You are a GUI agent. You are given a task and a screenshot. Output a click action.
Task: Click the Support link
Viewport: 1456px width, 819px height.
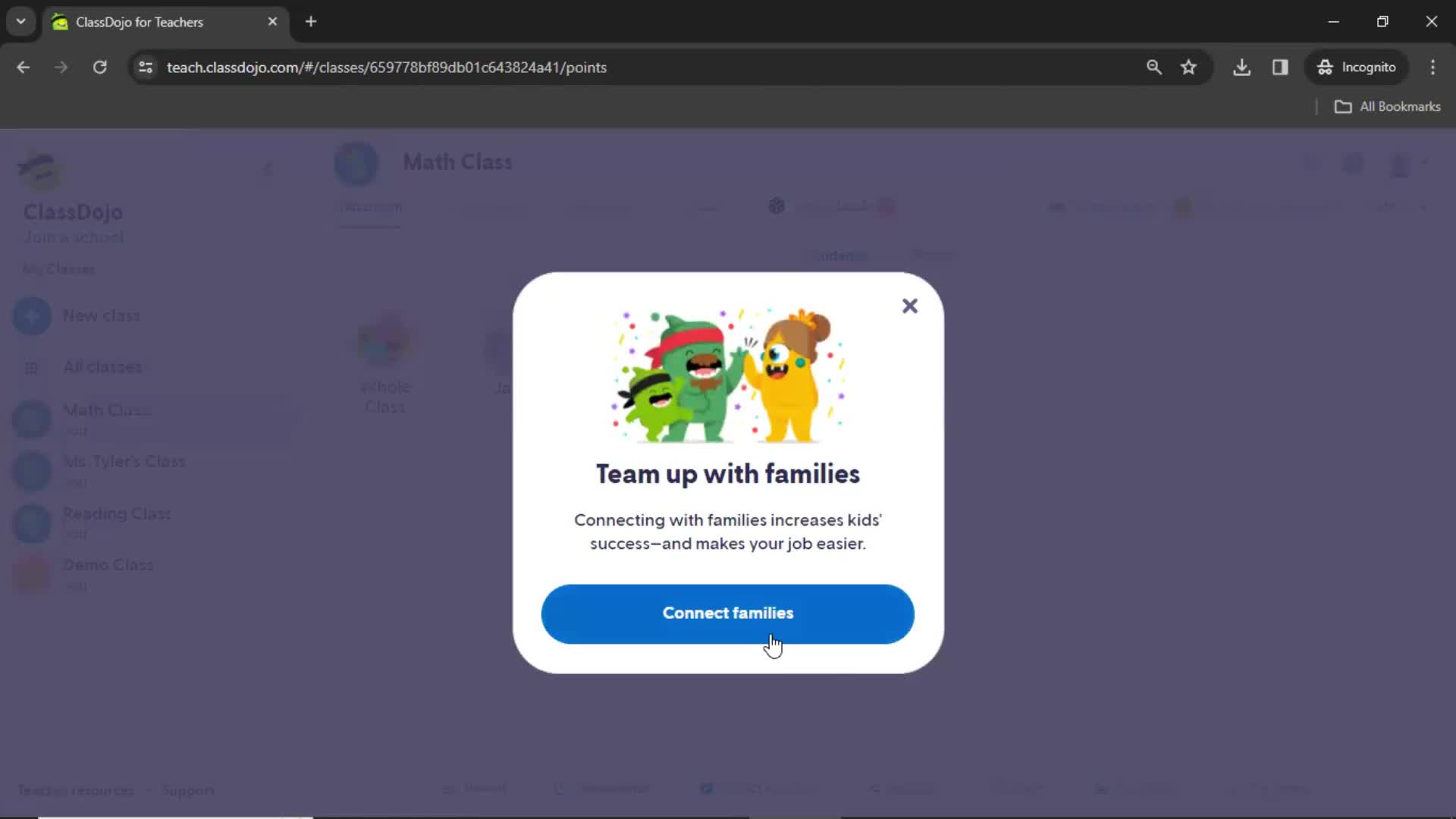click(x=188, y=790)
